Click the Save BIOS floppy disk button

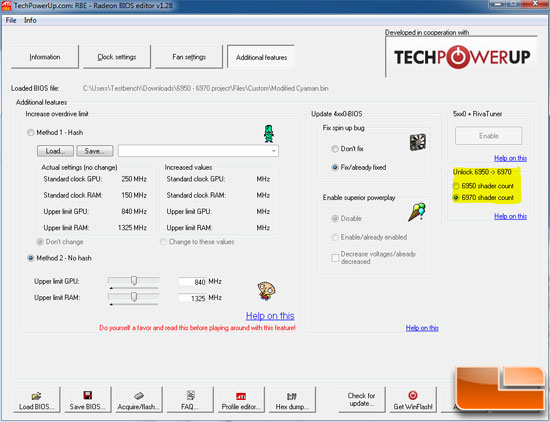pos(87,400)
